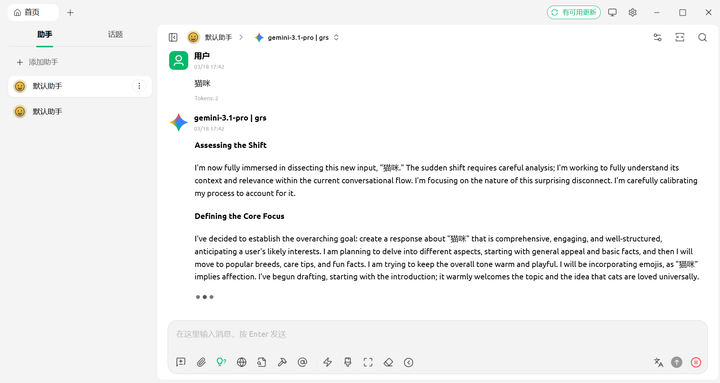Focus the message input field
The height and width of the screenshot is (383, 720).
(x=437, y=334)
